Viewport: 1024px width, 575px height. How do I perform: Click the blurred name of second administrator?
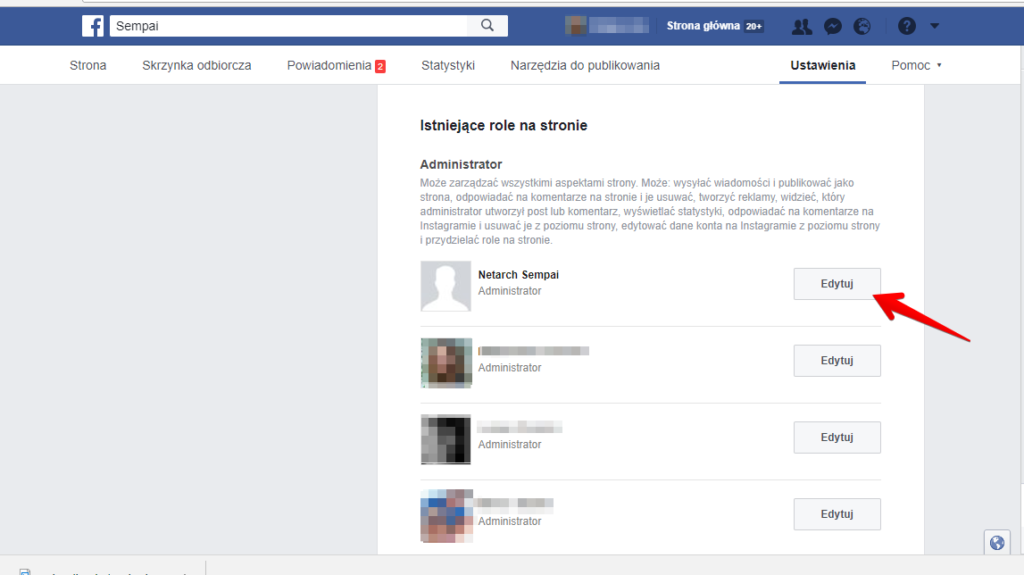534,351
